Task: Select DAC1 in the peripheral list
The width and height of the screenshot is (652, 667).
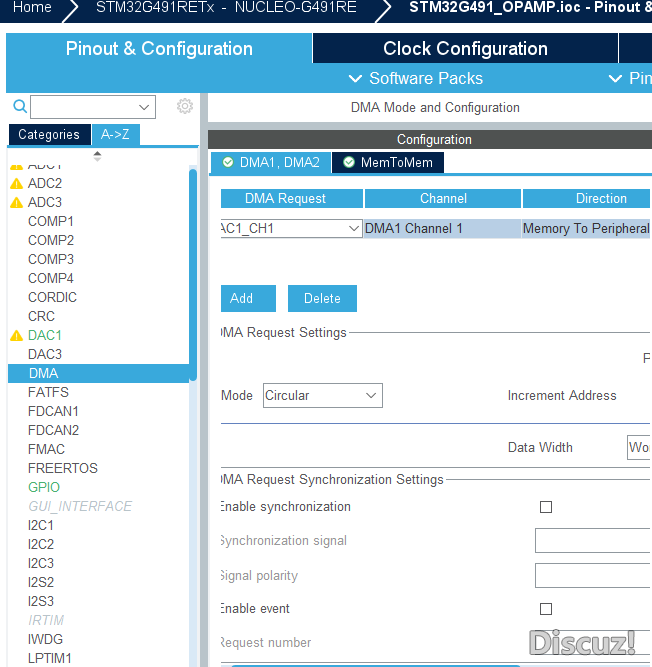Action: coord(45,336)
